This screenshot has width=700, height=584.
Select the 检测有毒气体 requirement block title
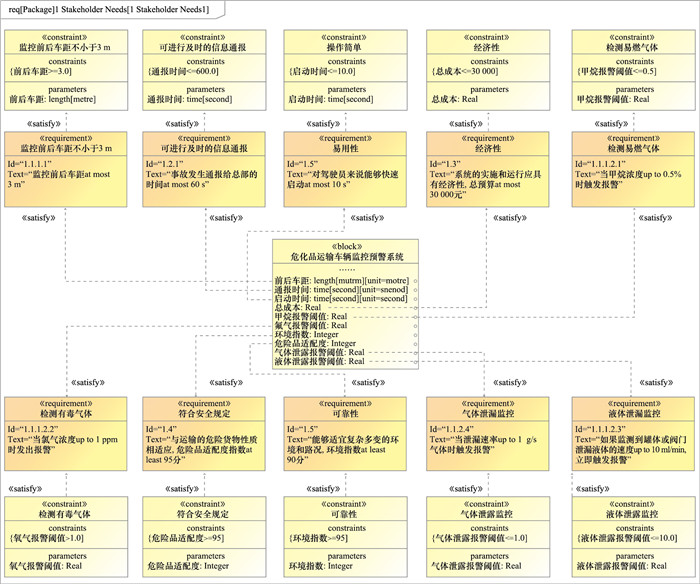pyautogui.click(x=66, y=413)
